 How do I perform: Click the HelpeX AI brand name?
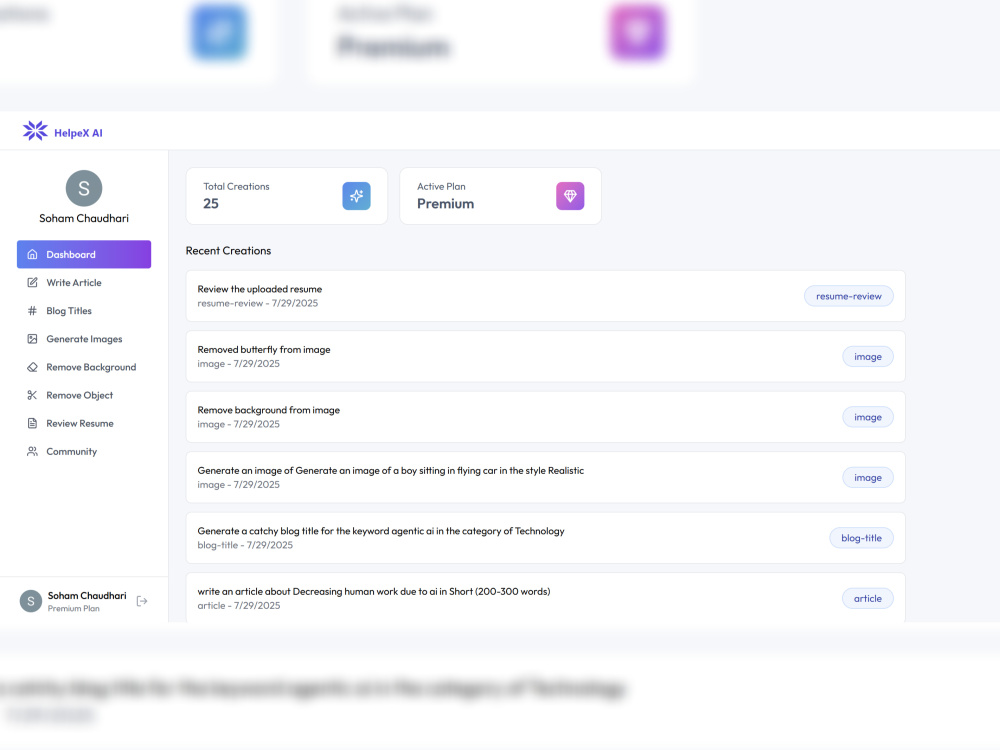(x=78, y=133)
